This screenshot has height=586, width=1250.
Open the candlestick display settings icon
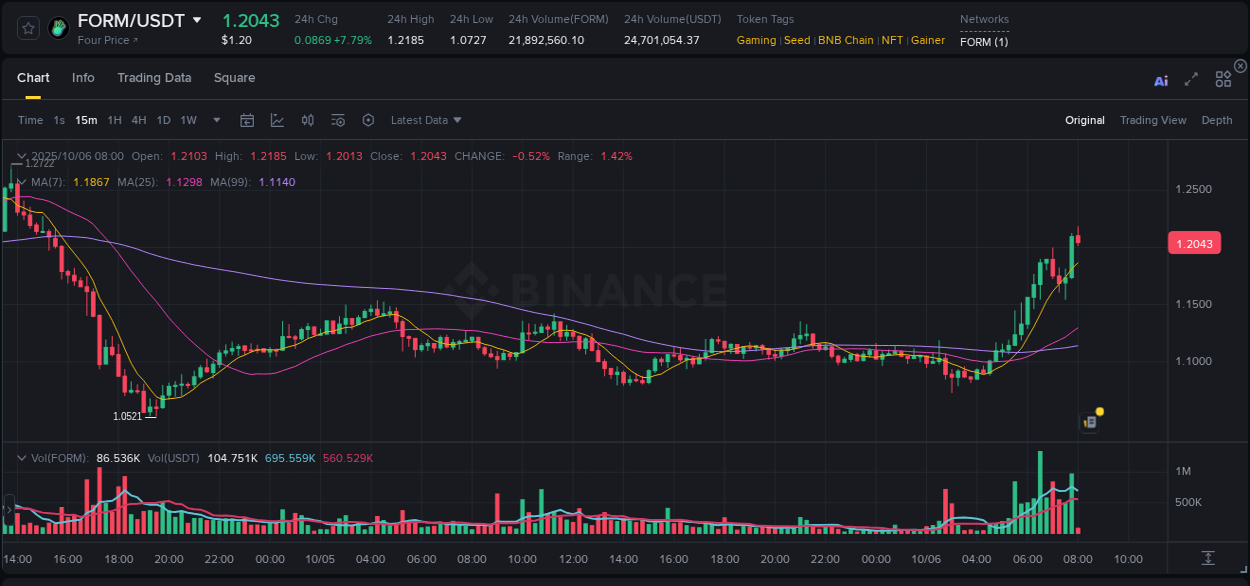pos(308,120)
